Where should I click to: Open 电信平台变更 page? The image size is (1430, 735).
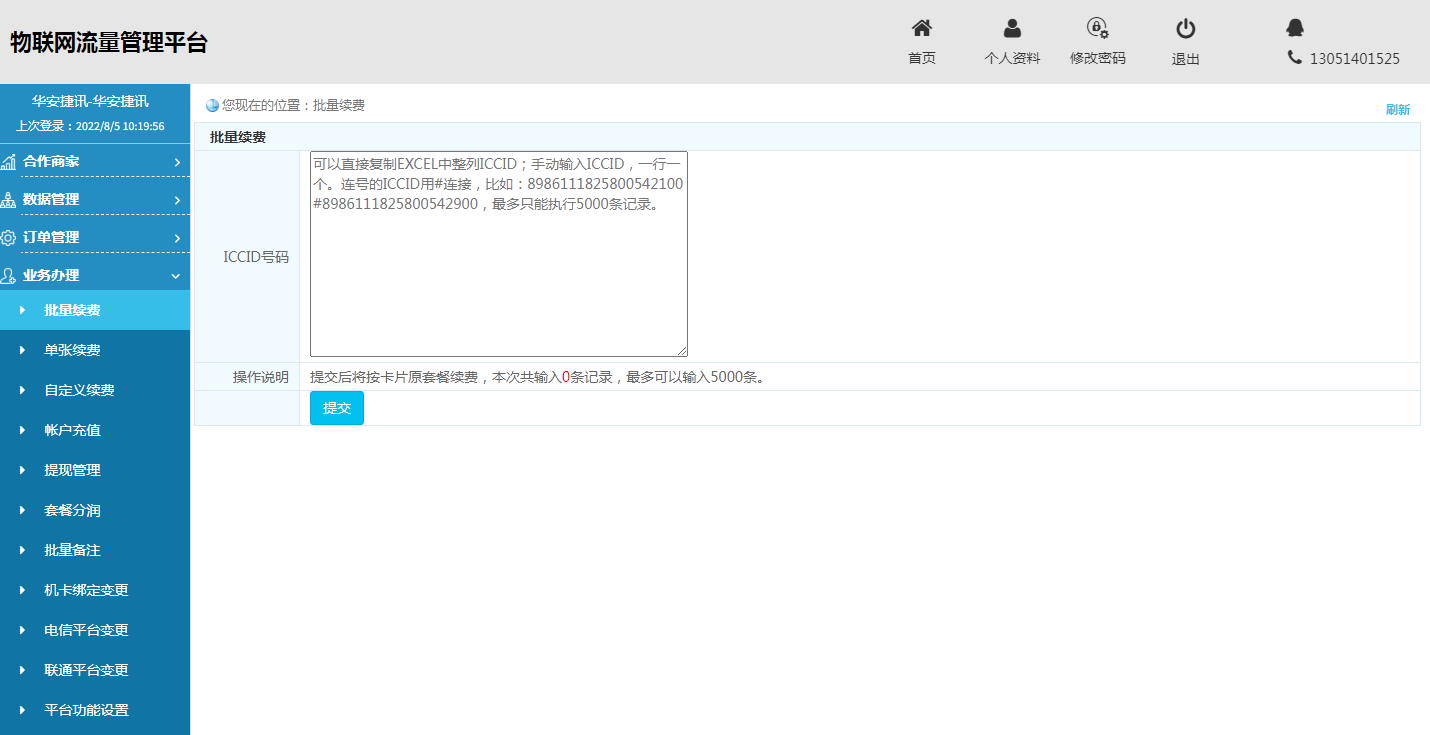pyautogui.click(x=95, y=630)
